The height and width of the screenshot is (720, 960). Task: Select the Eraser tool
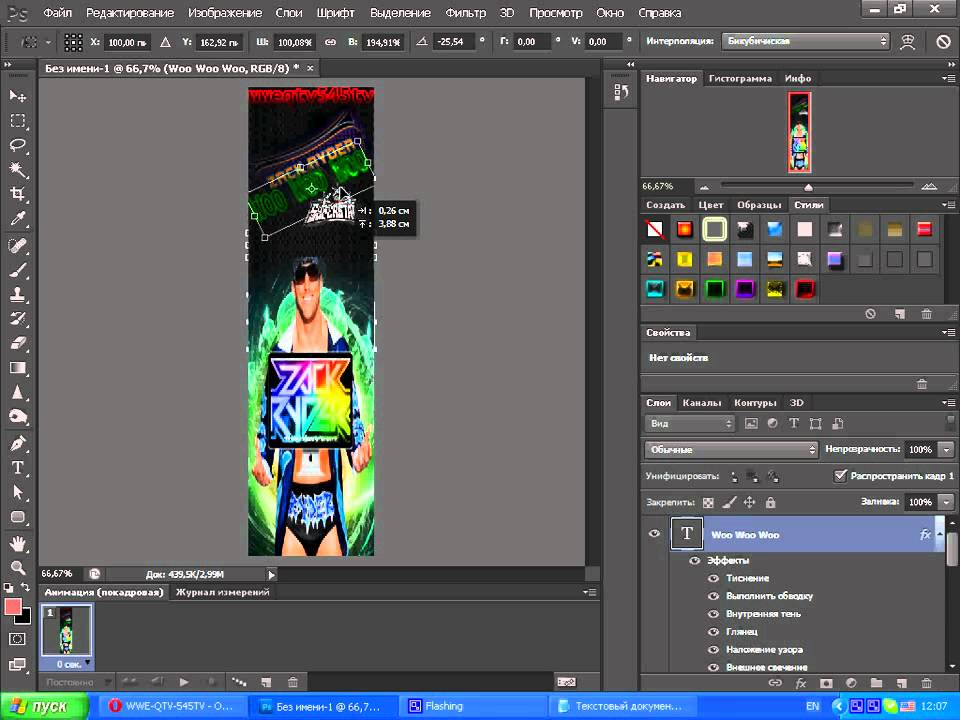click(18, 343)
